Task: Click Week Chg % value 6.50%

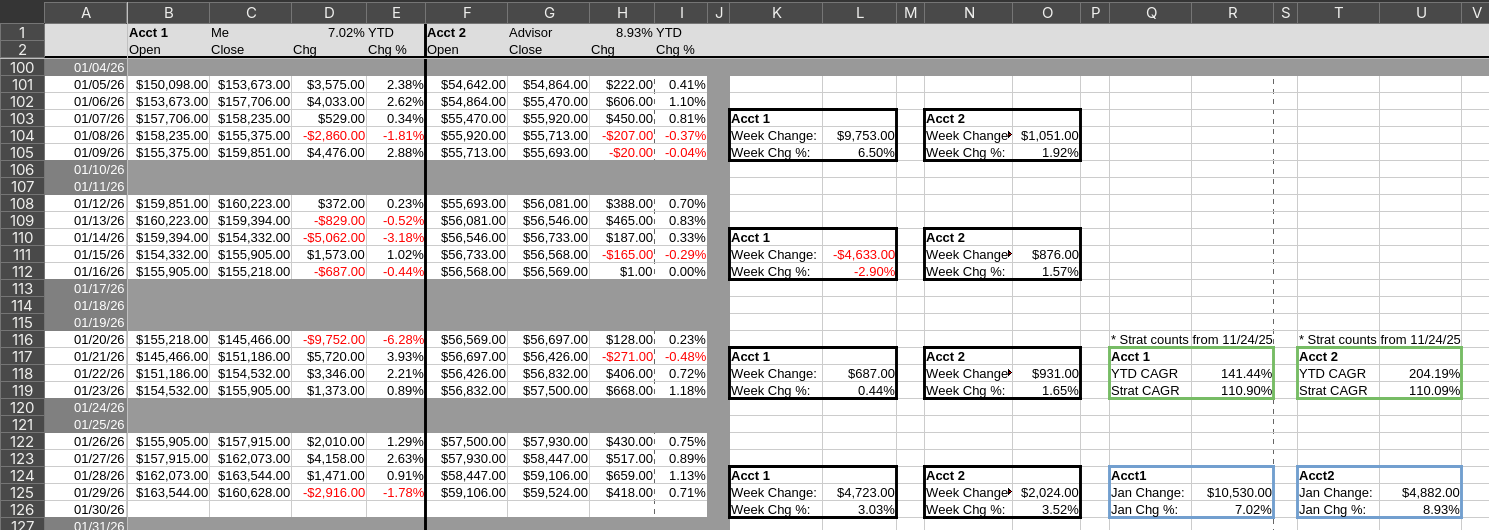Action: coord(859,153)
